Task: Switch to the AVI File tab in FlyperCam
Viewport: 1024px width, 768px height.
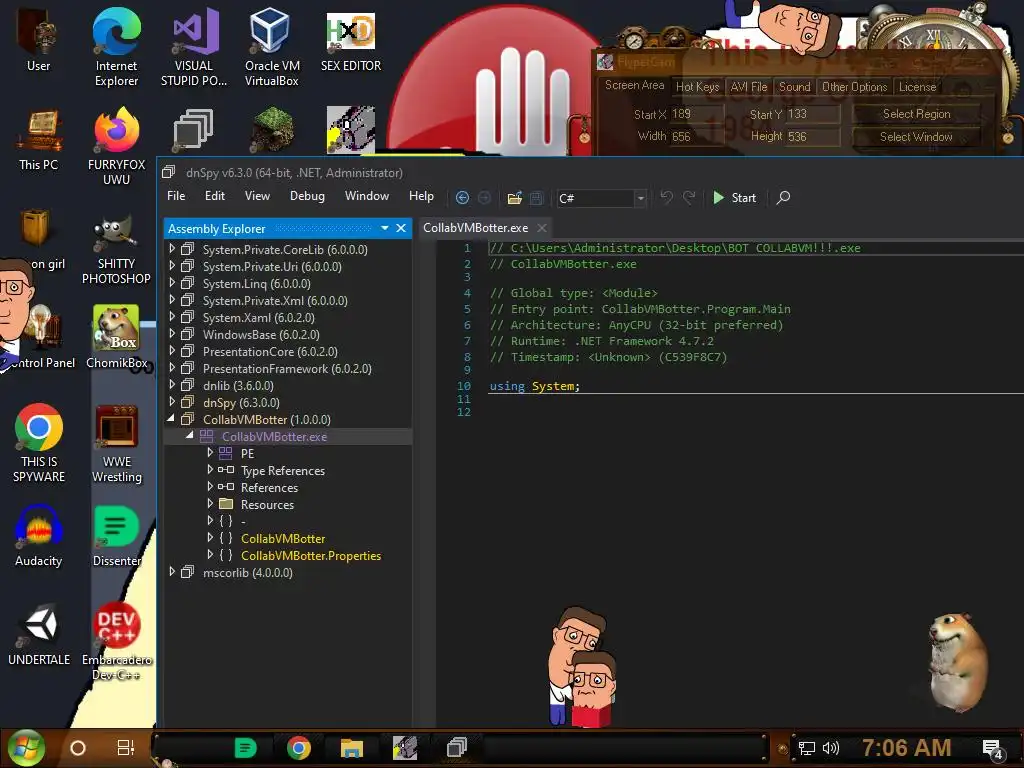Action: (x=748, y=87)
